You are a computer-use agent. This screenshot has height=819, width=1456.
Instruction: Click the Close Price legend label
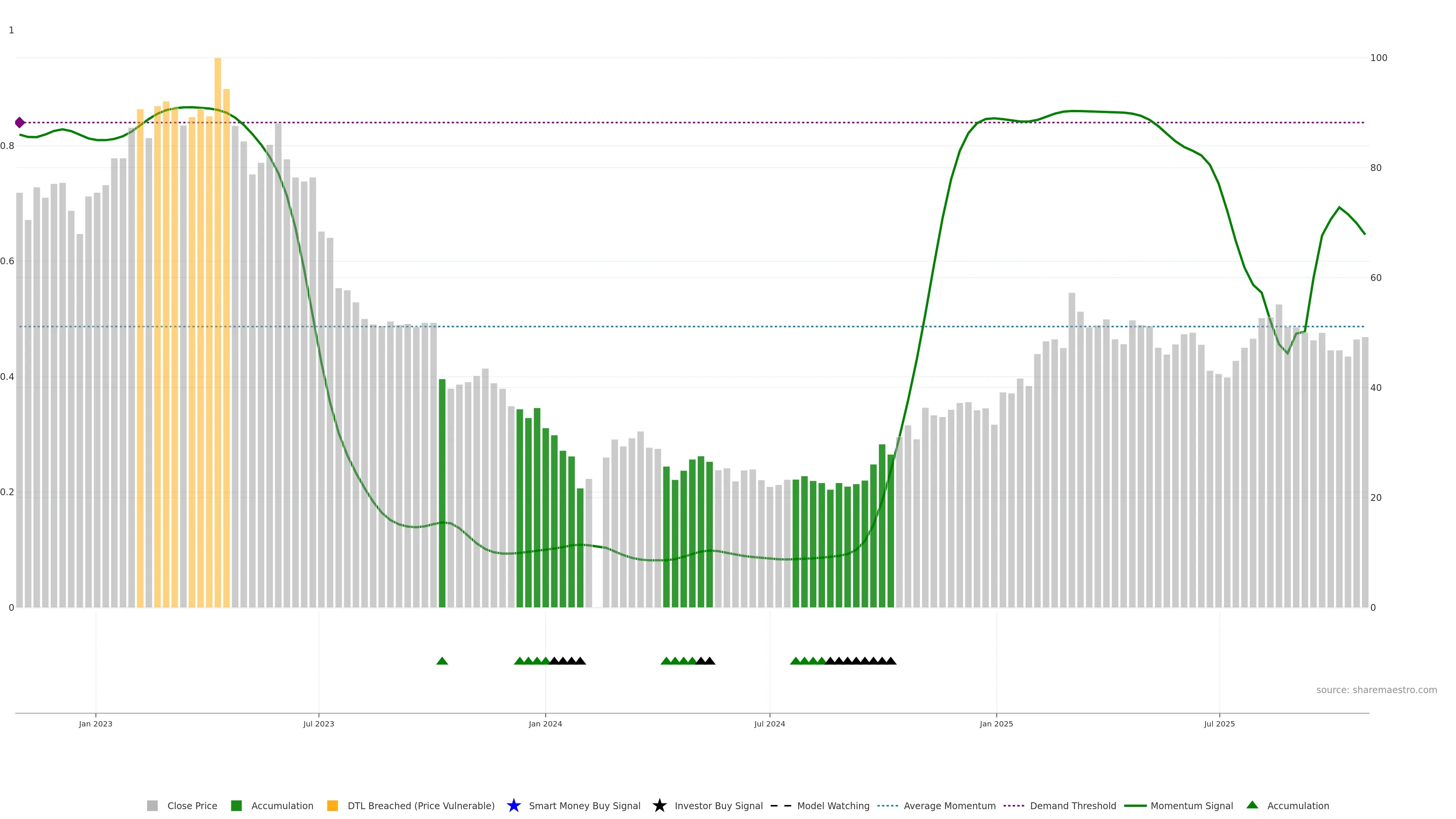pyautogui.click(x=191, y=805)
